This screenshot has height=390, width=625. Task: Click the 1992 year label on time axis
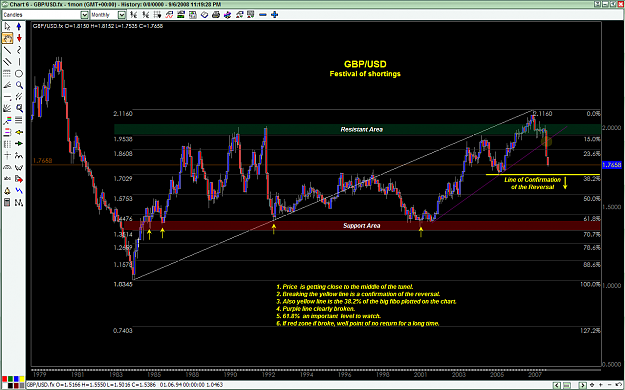point(268,374)
